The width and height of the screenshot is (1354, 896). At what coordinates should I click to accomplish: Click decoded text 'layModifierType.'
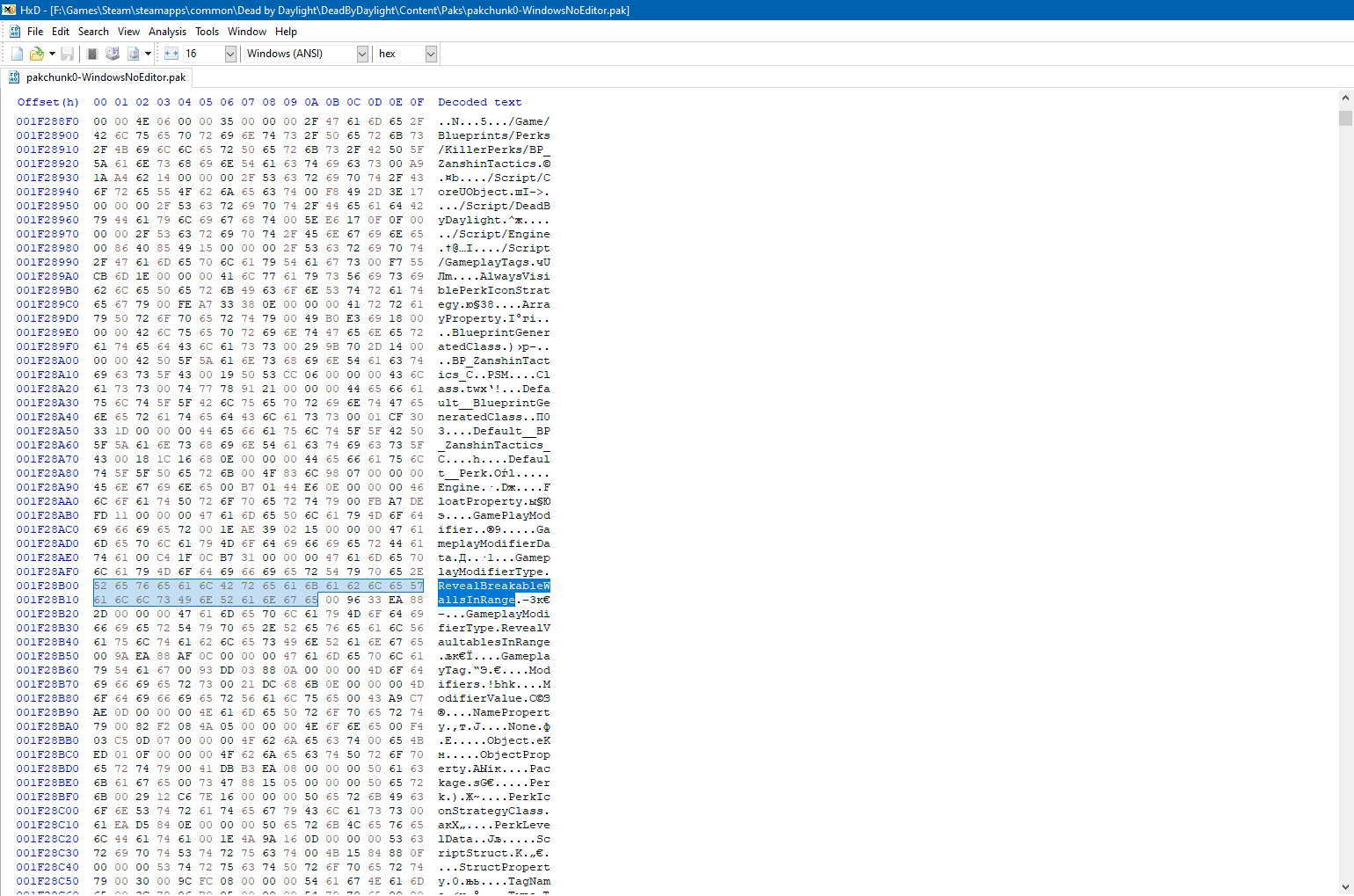tap(494, 572)
